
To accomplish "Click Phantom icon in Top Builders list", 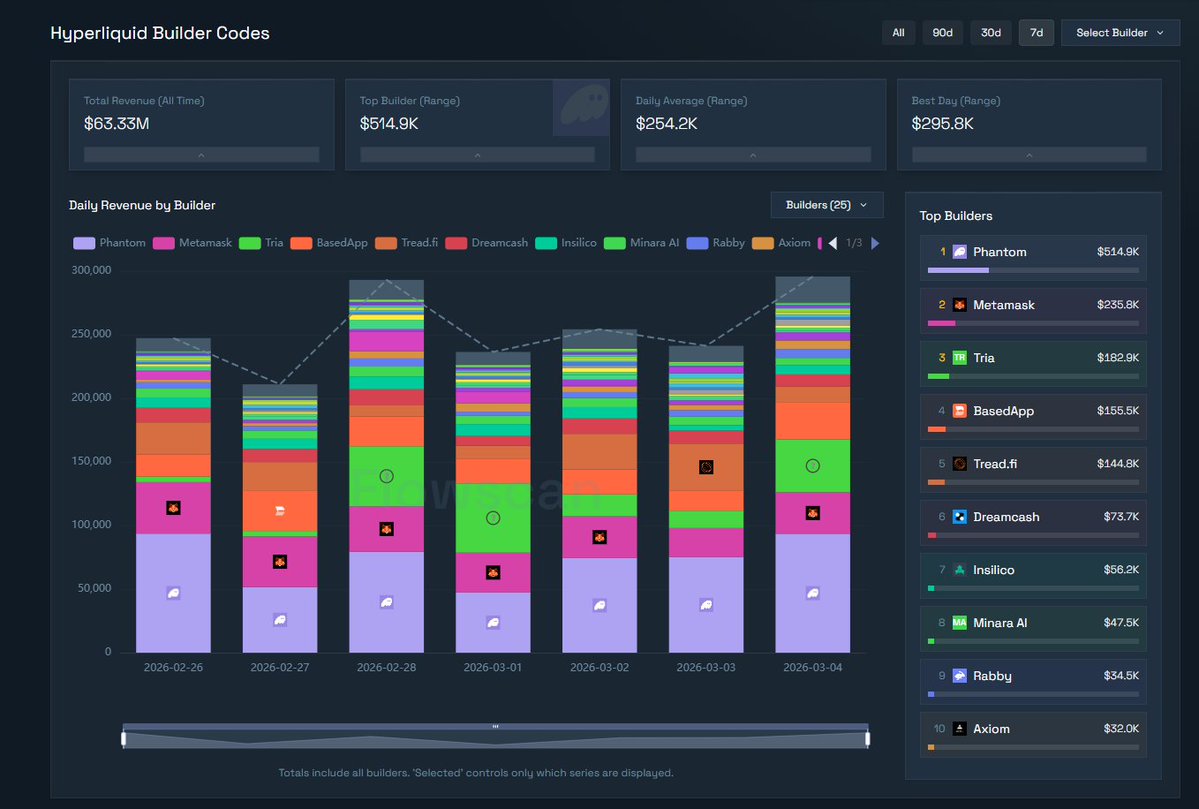I will point(959,252).
